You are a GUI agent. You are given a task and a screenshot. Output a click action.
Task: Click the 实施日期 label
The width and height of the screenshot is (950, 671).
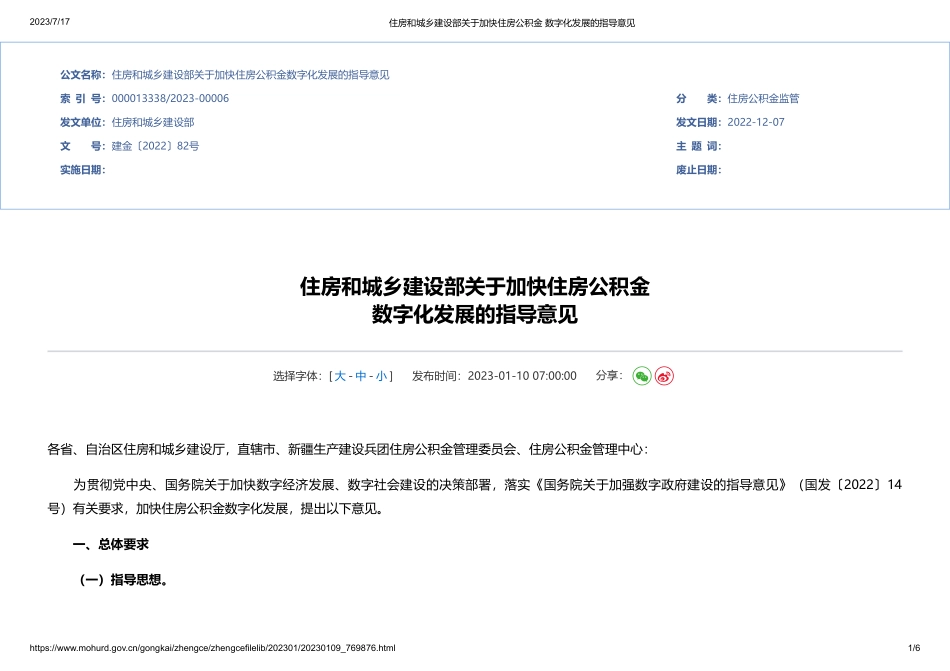pyautogui.click(x=82, y=170)
